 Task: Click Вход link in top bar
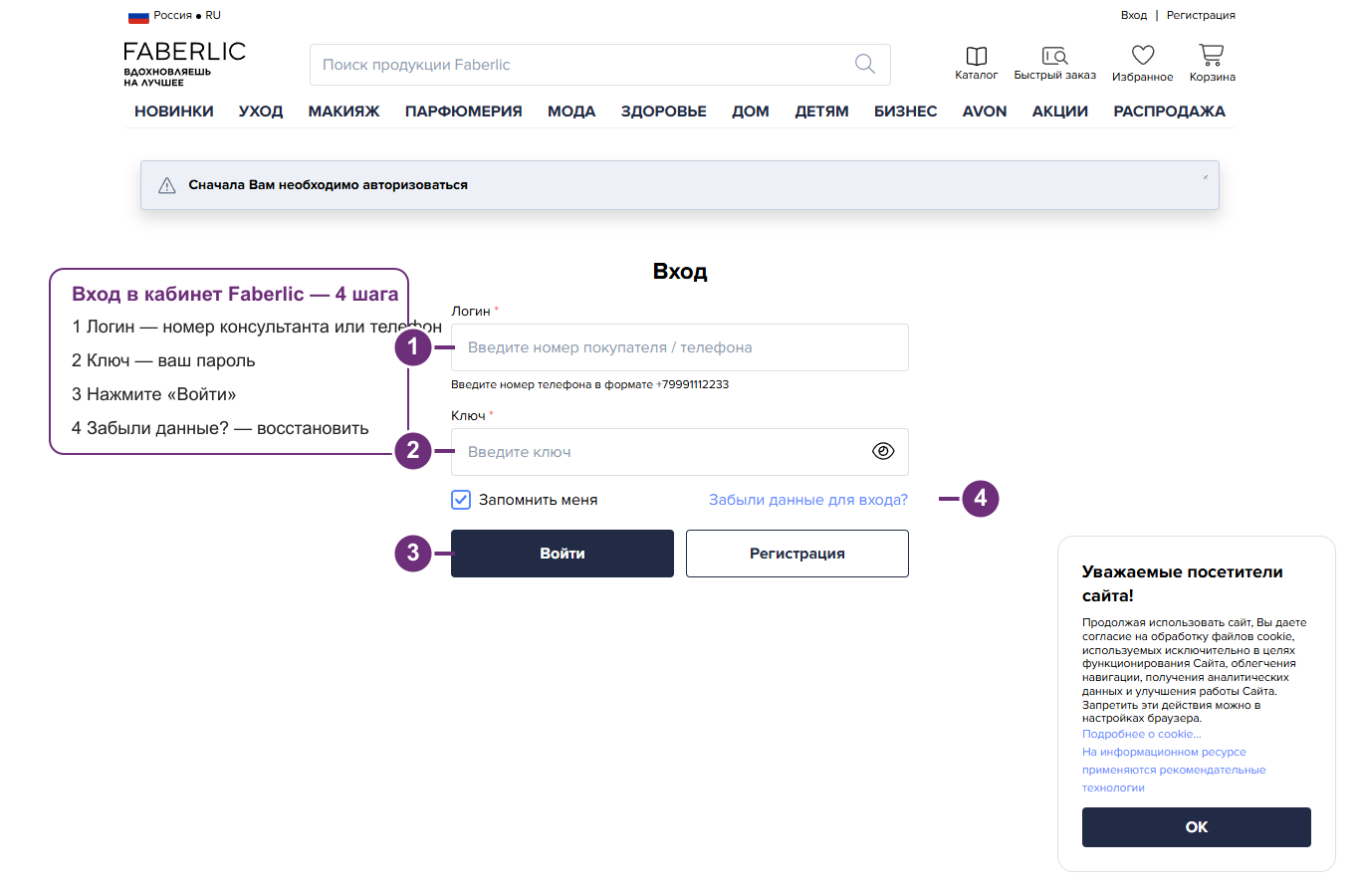tap(1134, 15)
